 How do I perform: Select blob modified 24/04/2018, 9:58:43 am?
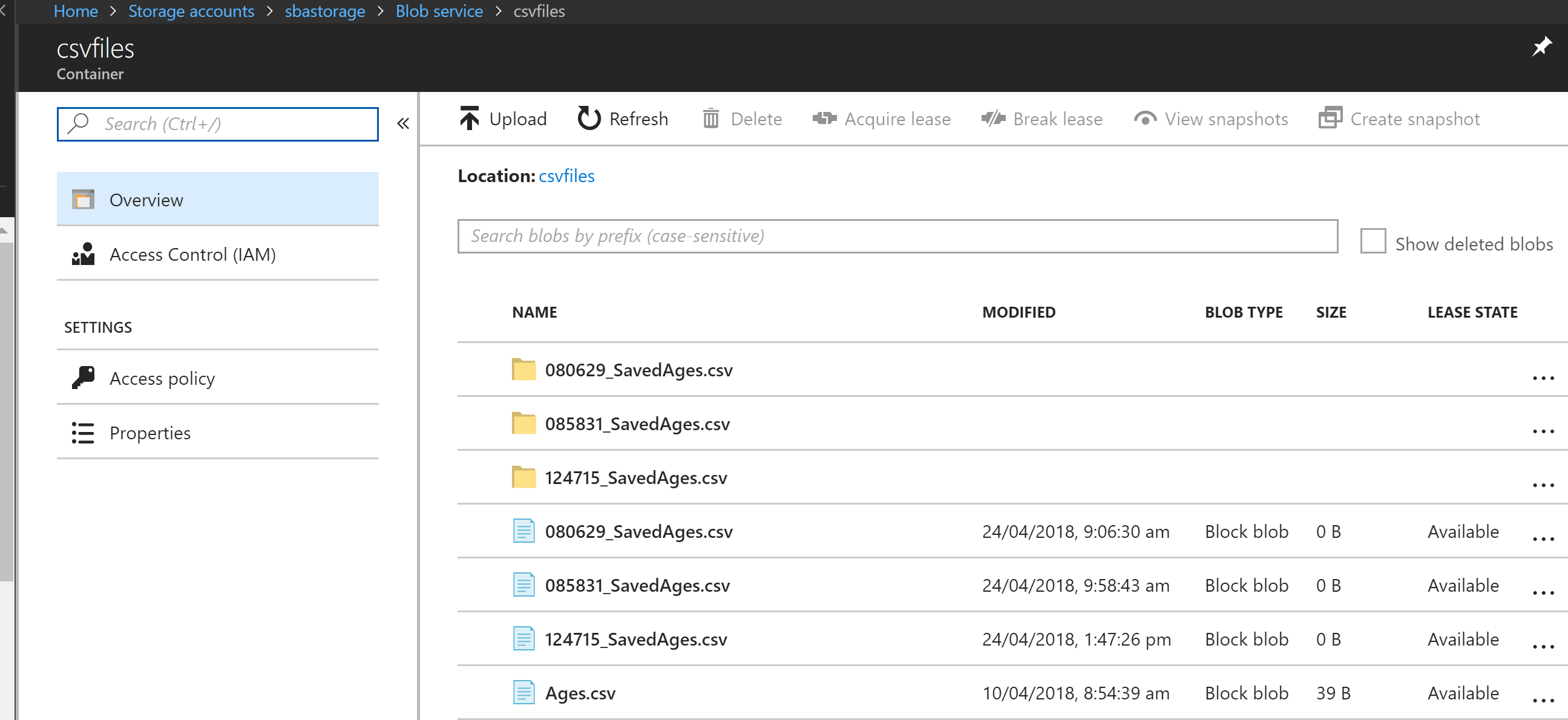(x=1075, y=586)
